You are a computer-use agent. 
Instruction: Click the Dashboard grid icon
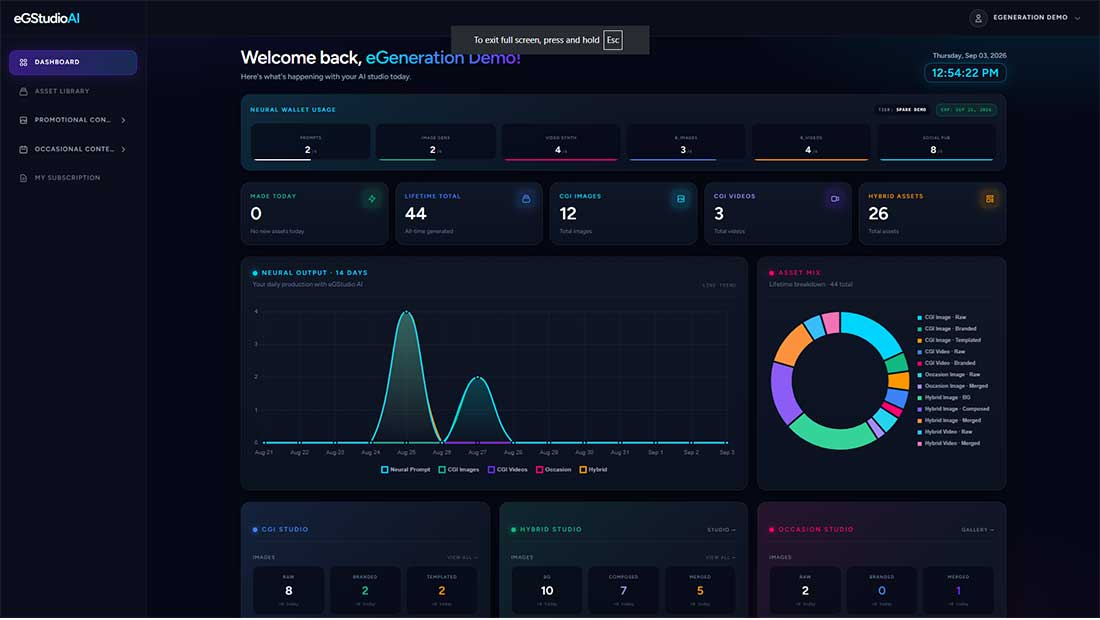[x=23, y=62]
